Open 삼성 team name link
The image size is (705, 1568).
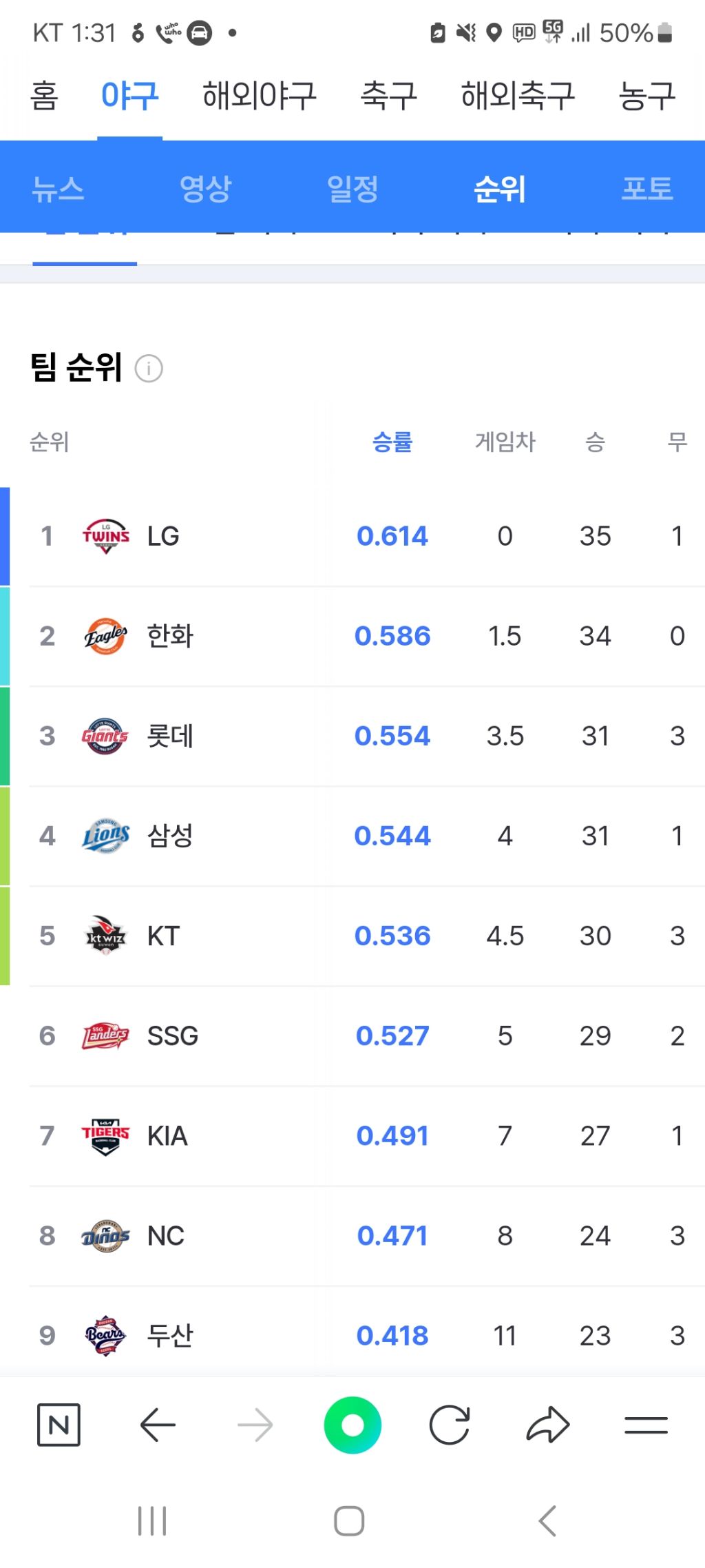pos(170,836)
